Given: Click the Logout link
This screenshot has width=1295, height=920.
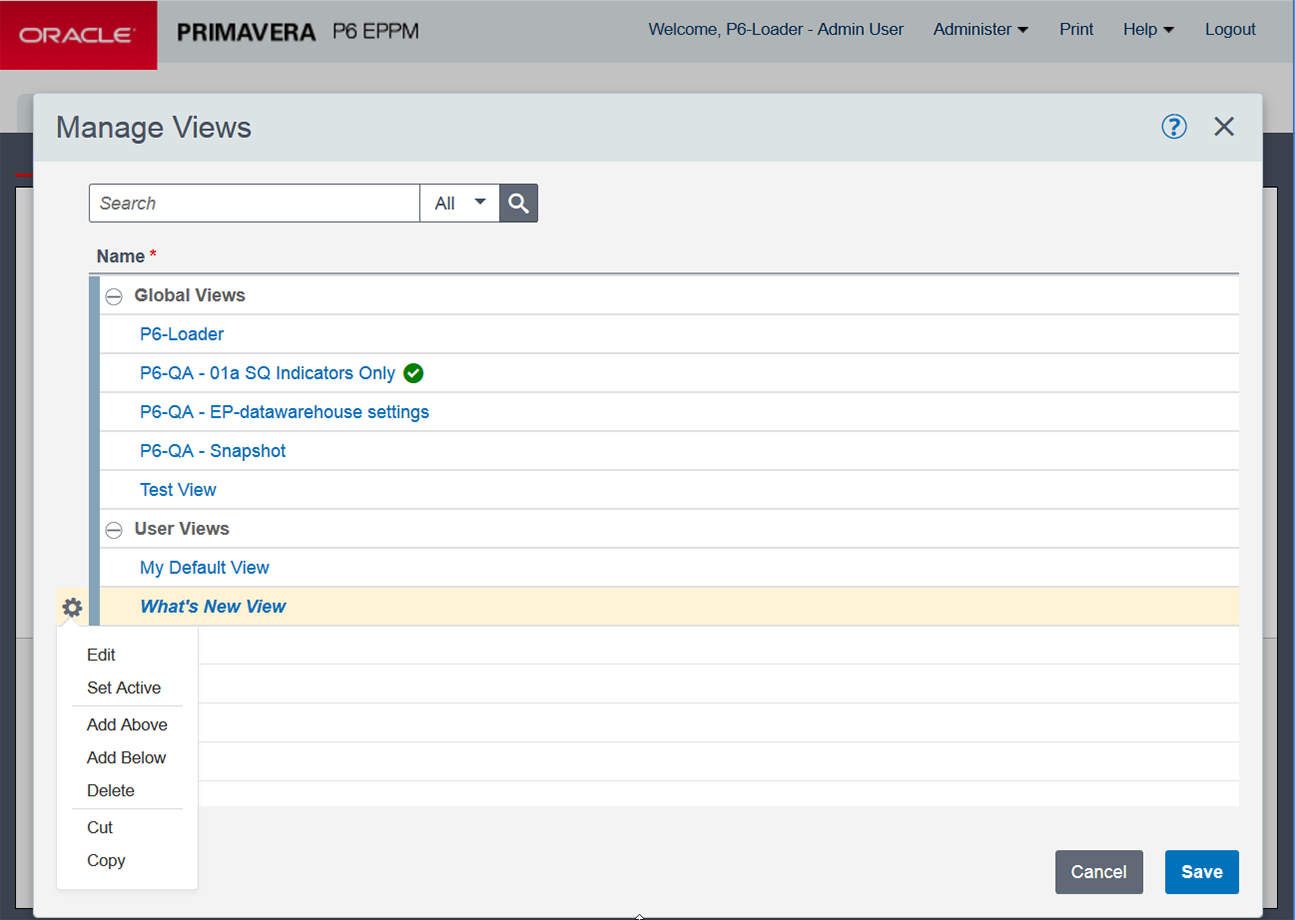Looking at the screenshot, I should (1229, 30).
